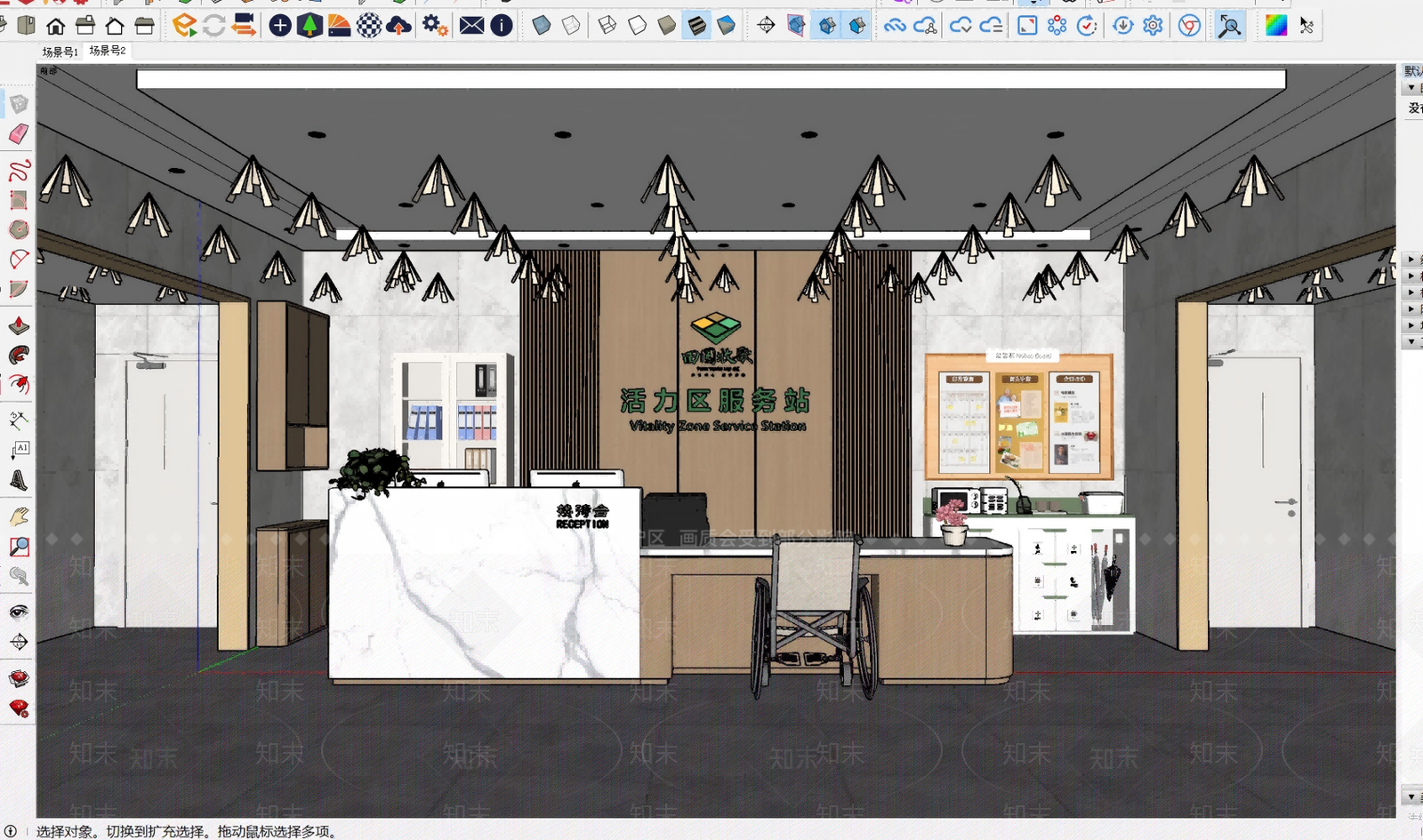Start Enscape rendering from toolbar

coord(185,26)
